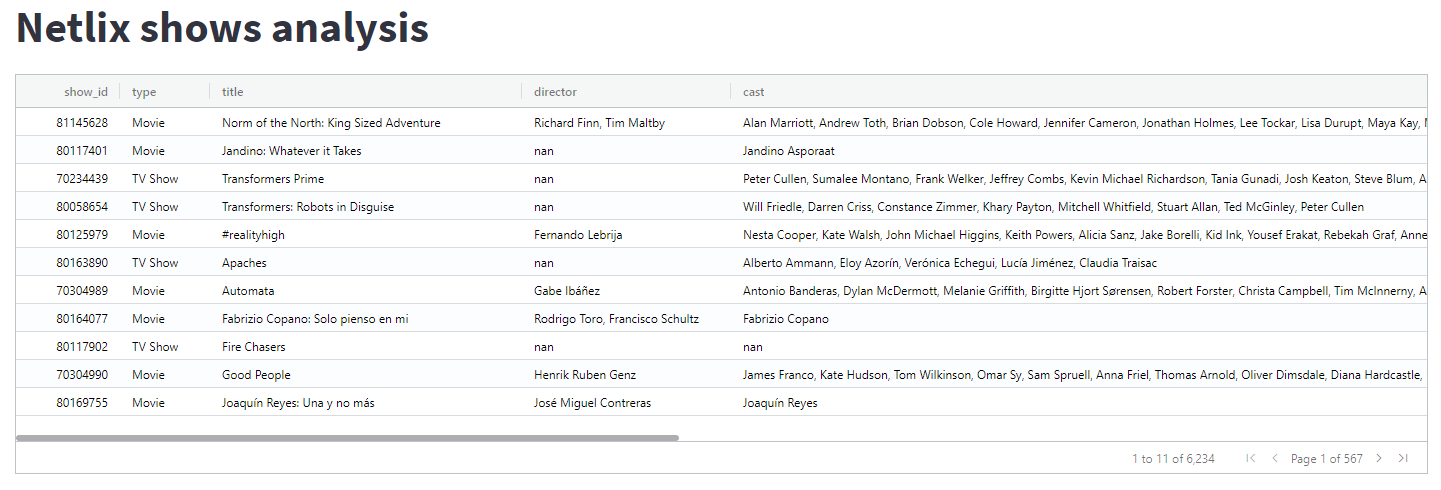Sort by type column header
The height and width of the screenshot is (490, 1441).
pos(144,92)
